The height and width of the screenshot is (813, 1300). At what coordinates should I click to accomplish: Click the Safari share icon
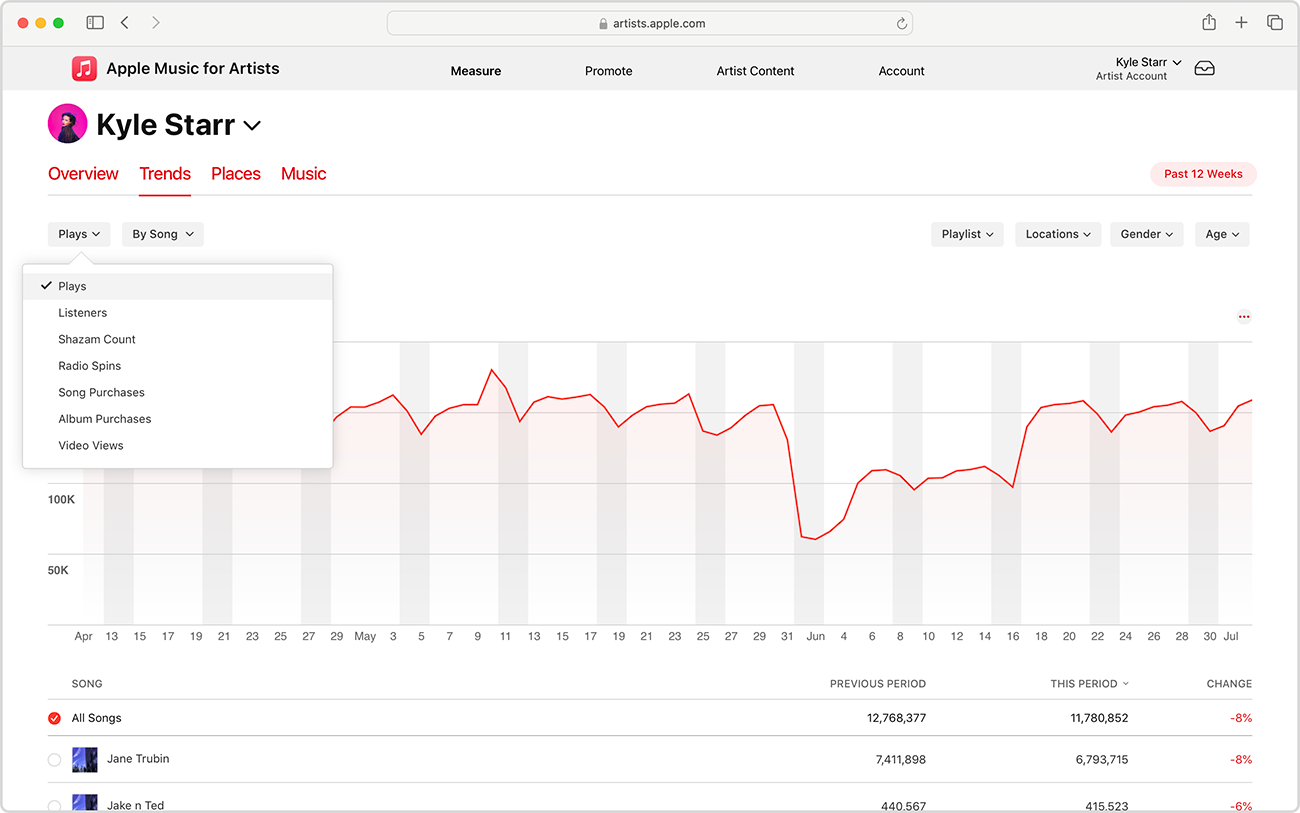(1209, 22)
